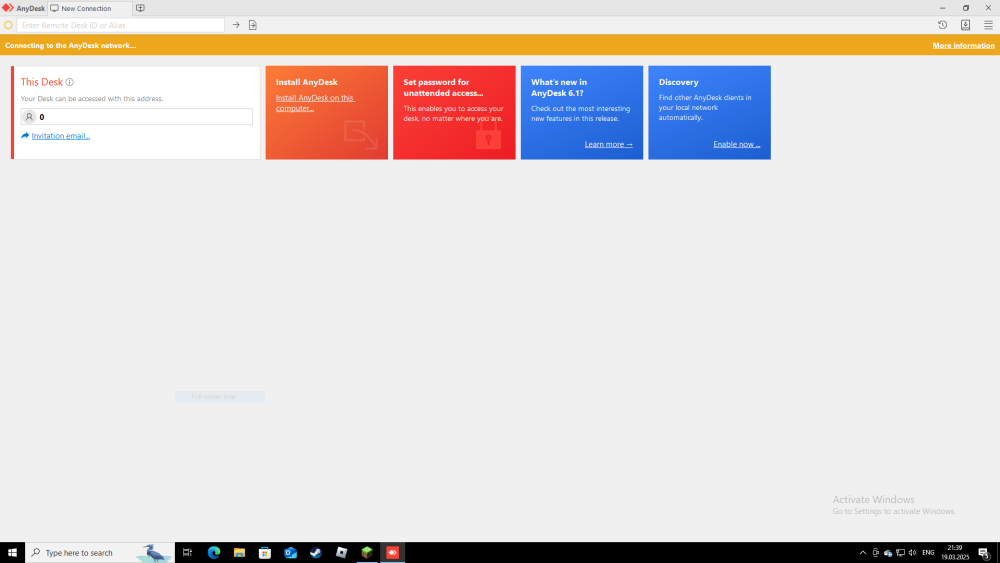Open Roblox from the taskbar
The height and width of the screenshot is (563, 1000).
click(341, 553)
